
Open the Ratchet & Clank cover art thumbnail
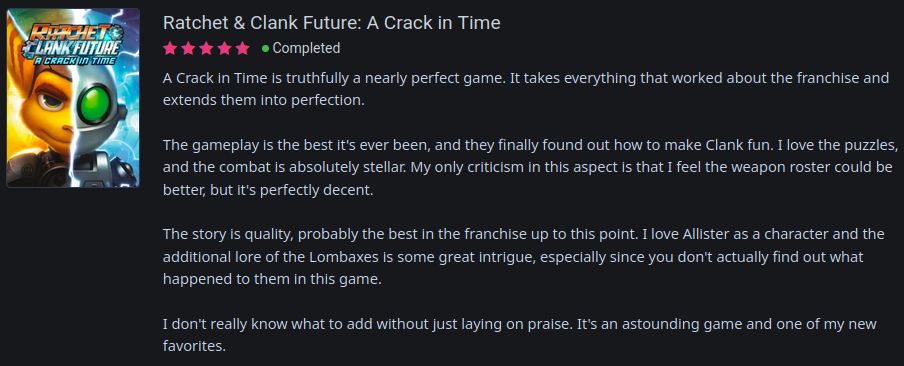click(x=73, y=97)
